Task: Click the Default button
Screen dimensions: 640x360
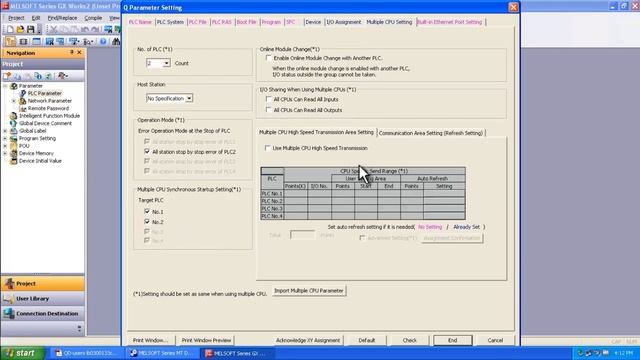Action: pos(367,340)
